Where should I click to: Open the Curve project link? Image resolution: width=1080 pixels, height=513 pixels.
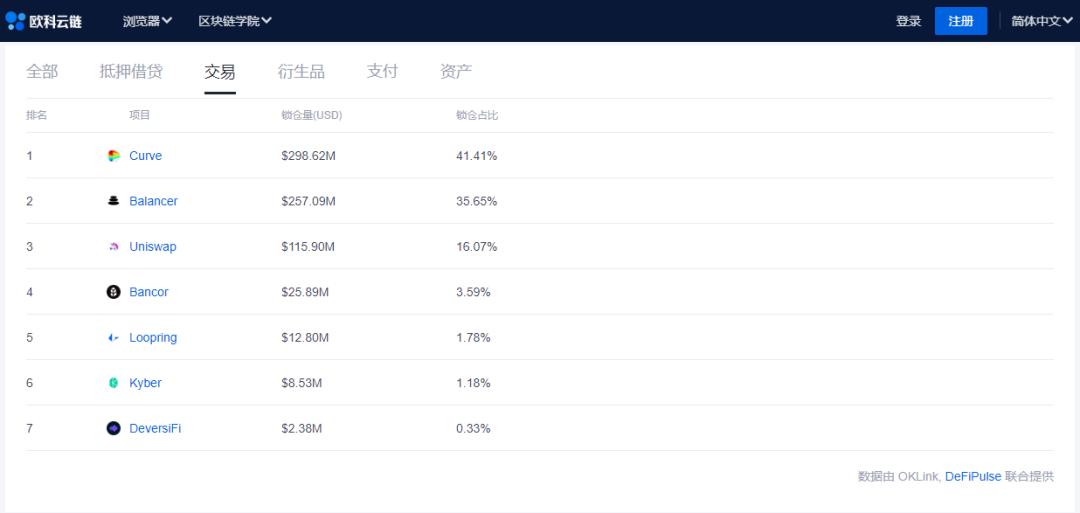click(145, 156)
